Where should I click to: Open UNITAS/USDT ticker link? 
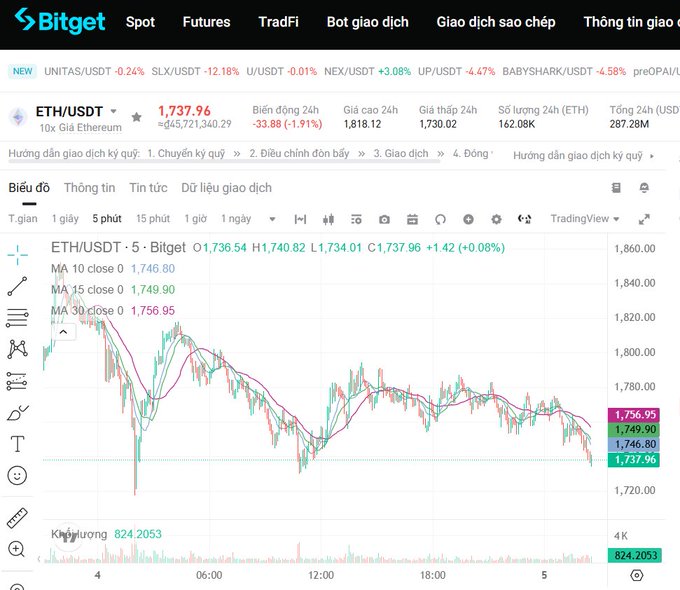(x=94, y=72)
